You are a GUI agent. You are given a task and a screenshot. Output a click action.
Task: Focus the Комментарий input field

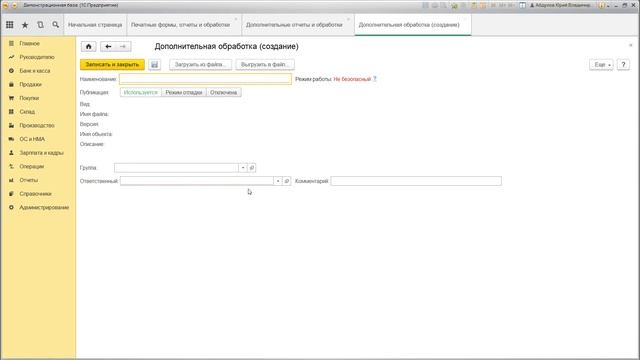tap(416, 181)
